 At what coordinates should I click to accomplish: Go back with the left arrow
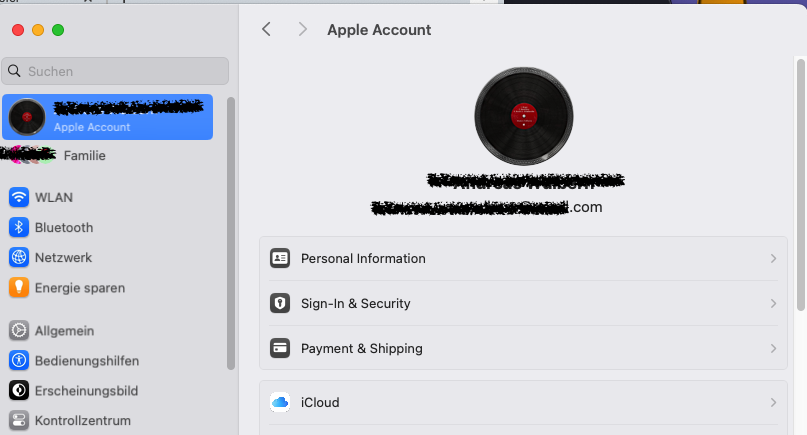click(x=266, y=29)
